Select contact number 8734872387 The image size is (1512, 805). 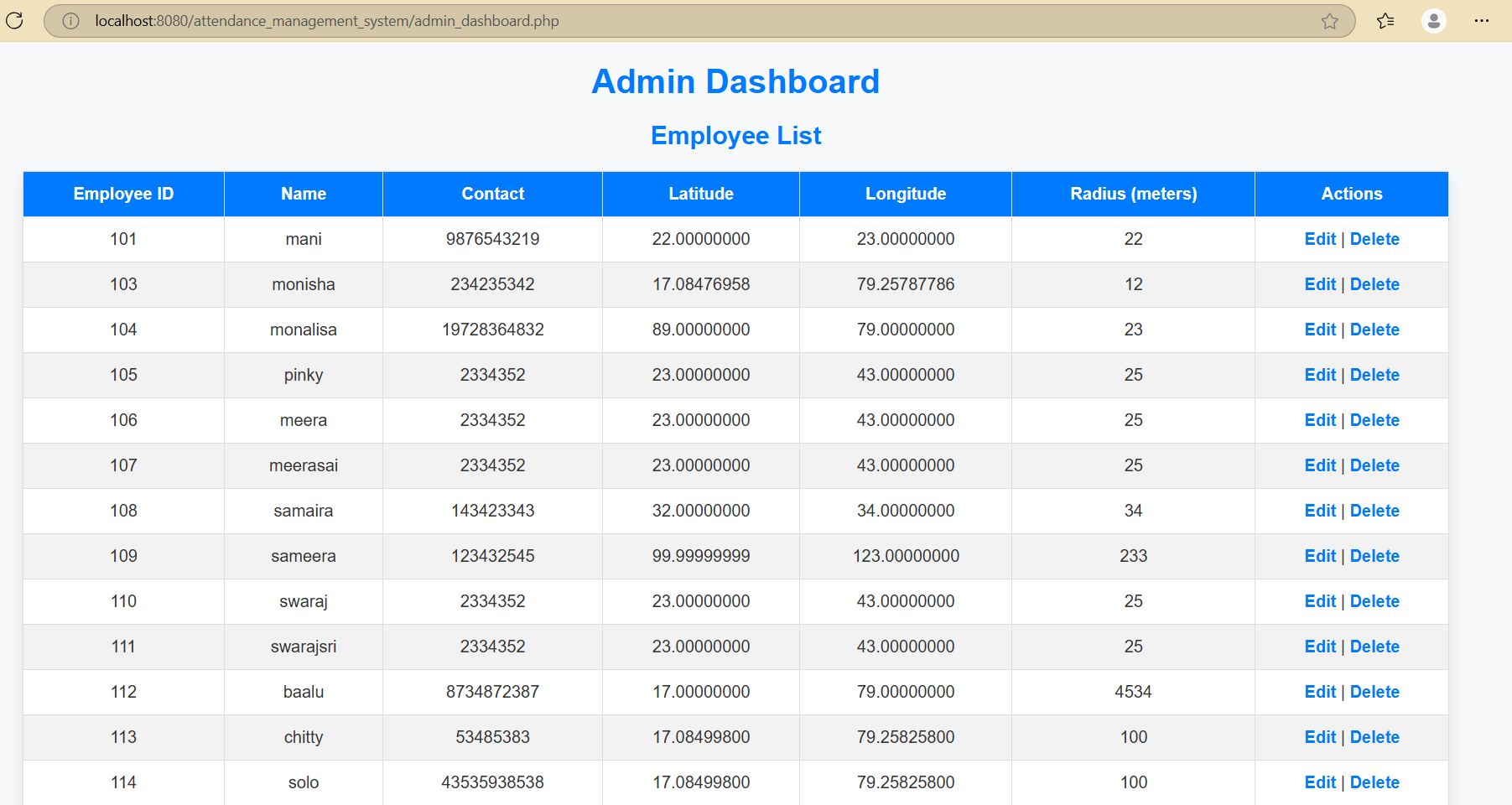click(492, 692)
